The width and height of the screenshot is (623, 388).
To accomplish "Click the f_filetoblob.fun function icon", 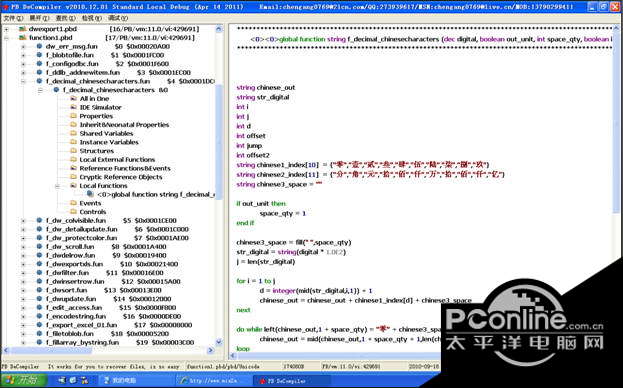I will 39,334.
